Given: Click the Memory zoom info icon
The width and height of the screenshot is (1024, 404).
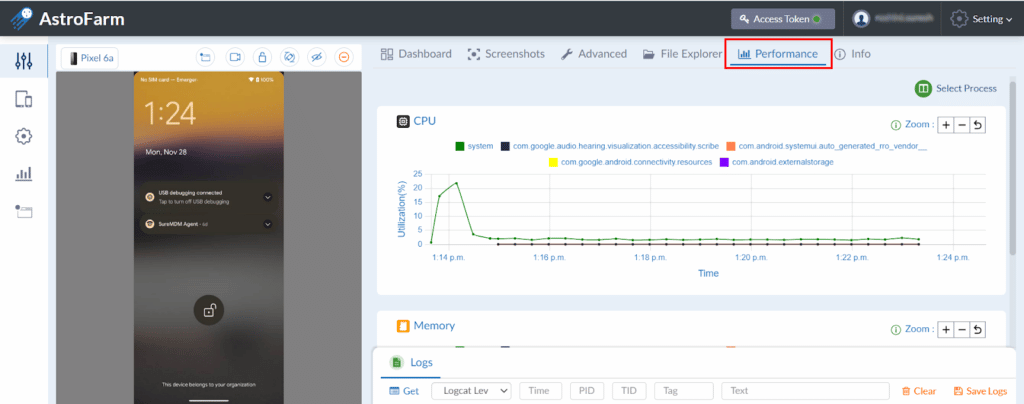Looking at the screenshot, I should pyautogui.click(x=896, y=330).
